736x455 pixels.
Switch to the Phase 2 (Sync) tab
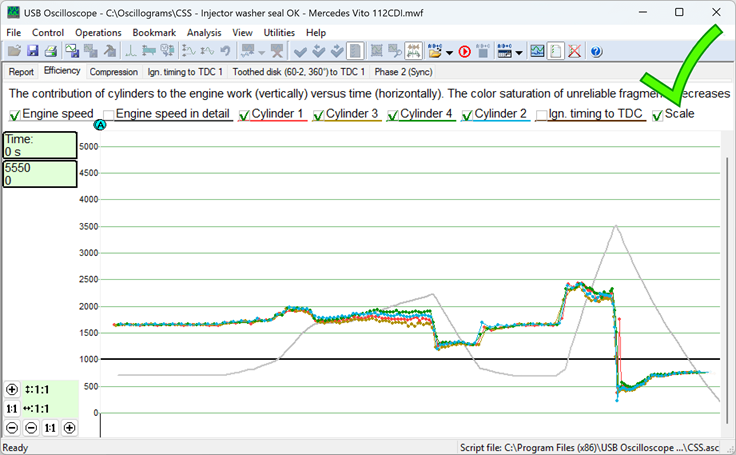tap(405, 72)
